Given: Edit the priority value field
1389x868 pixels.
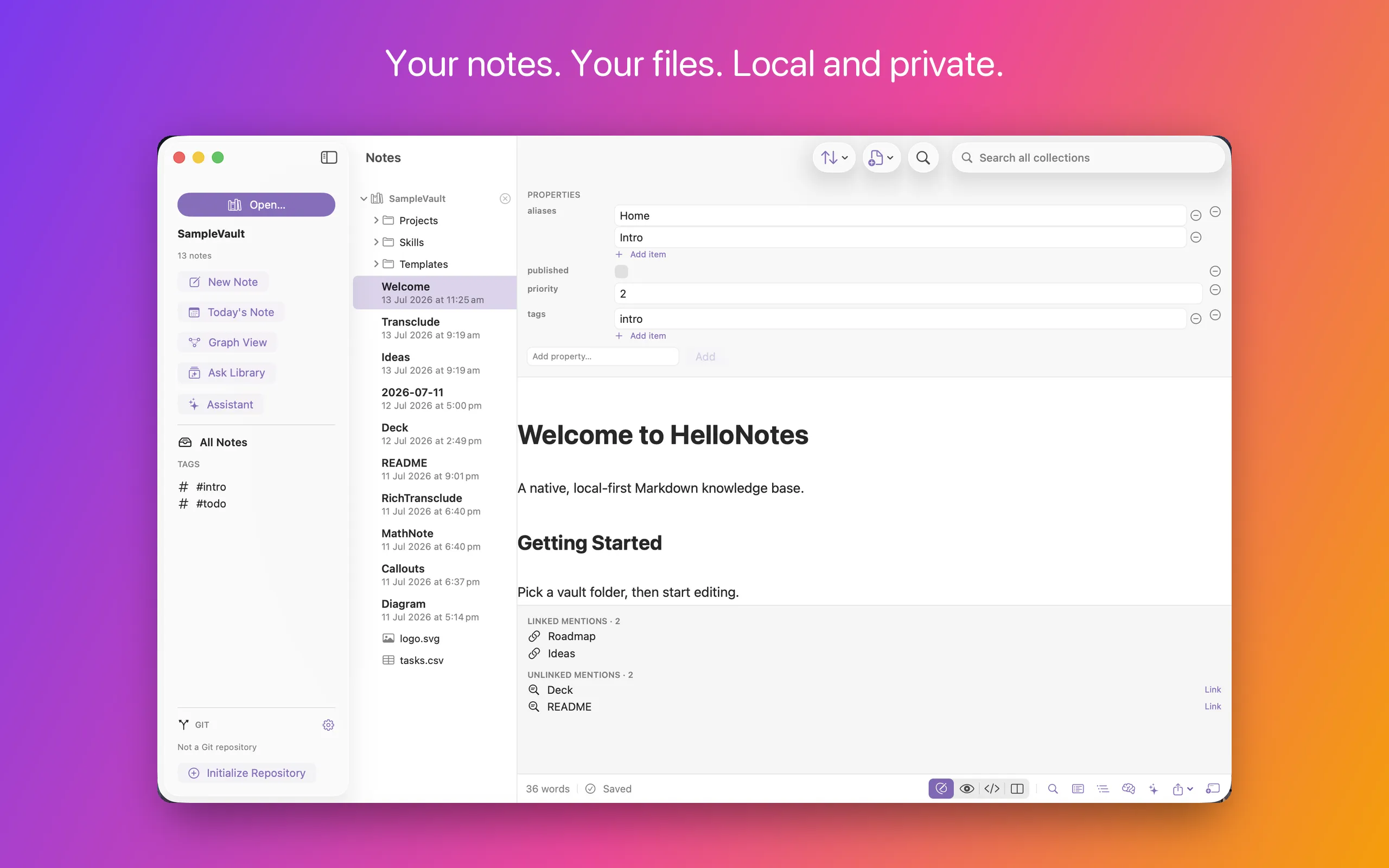Looking at the screenshot, I should [908, 294].
